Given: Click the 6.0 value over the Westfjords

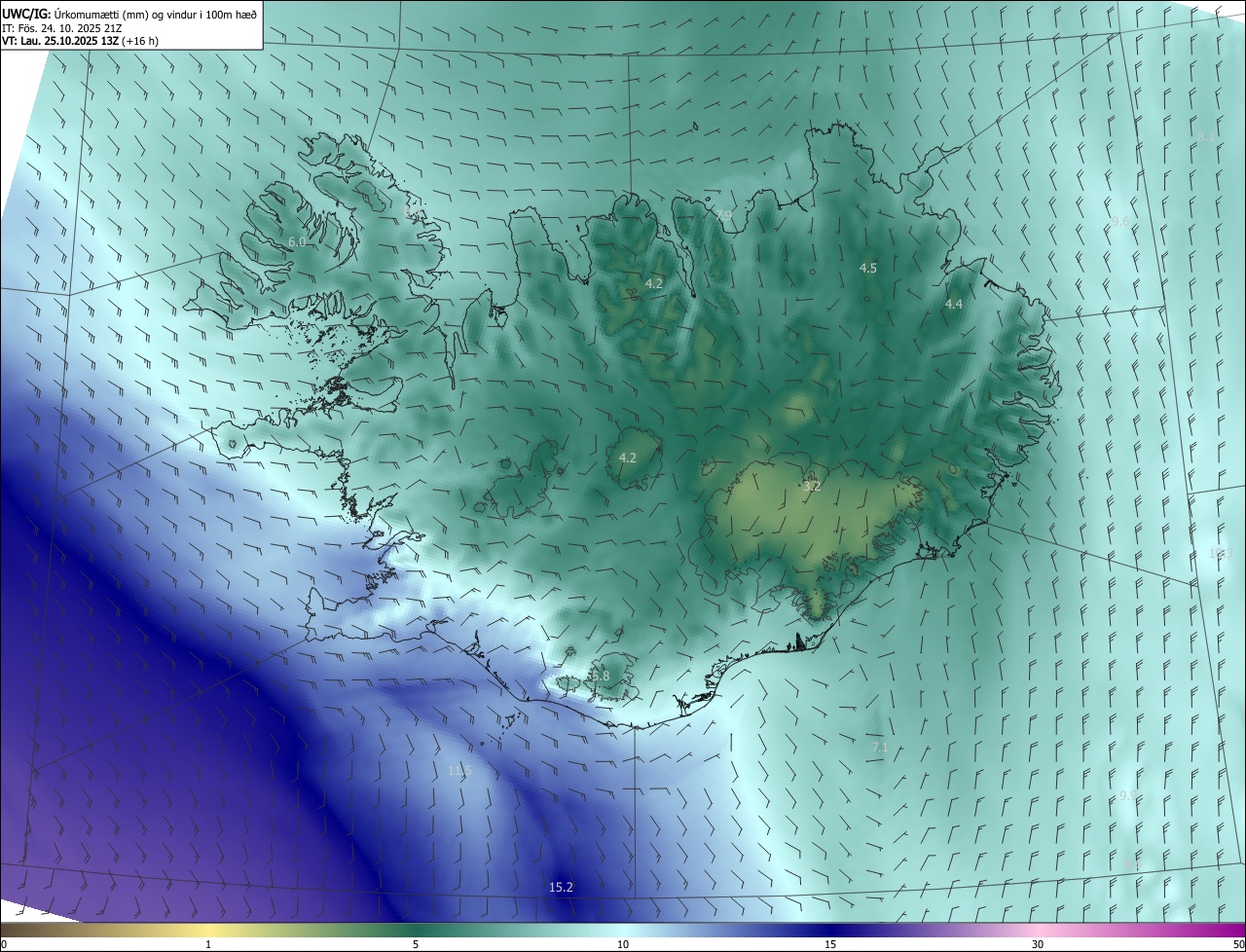Looking at the screenshot, I should click(297, 241).
